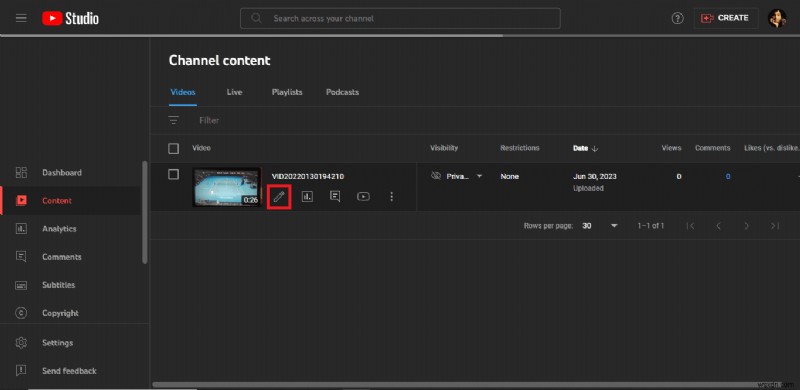800x390 pixels.
Task: Click the CREATE button
Action: point(725,18)
